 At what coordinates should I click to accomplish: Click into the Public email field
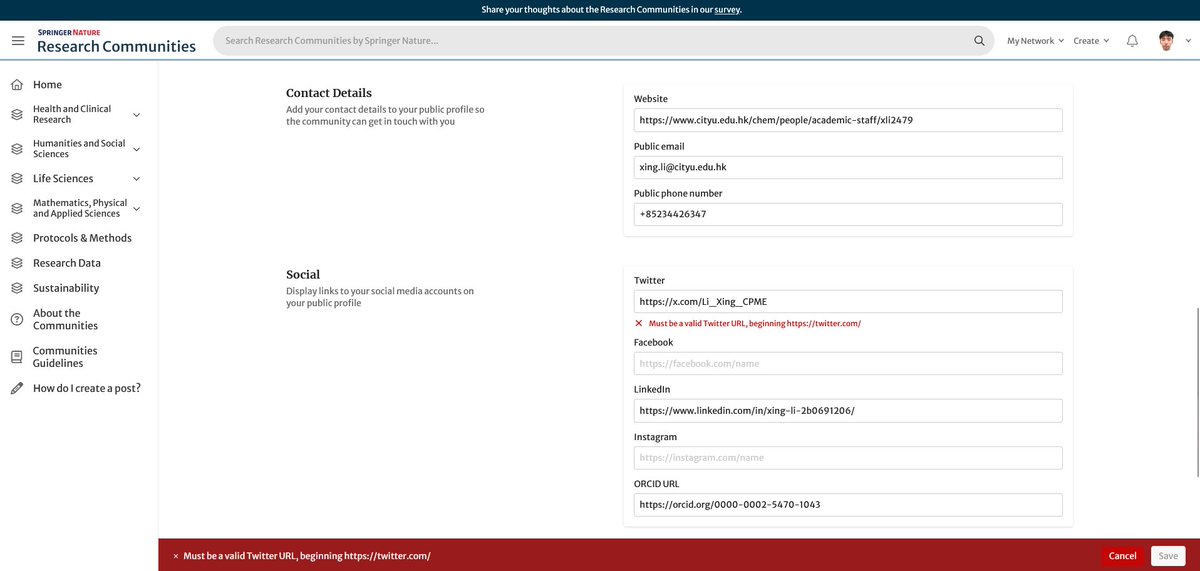pyautogui.click(x=848, y=167)
